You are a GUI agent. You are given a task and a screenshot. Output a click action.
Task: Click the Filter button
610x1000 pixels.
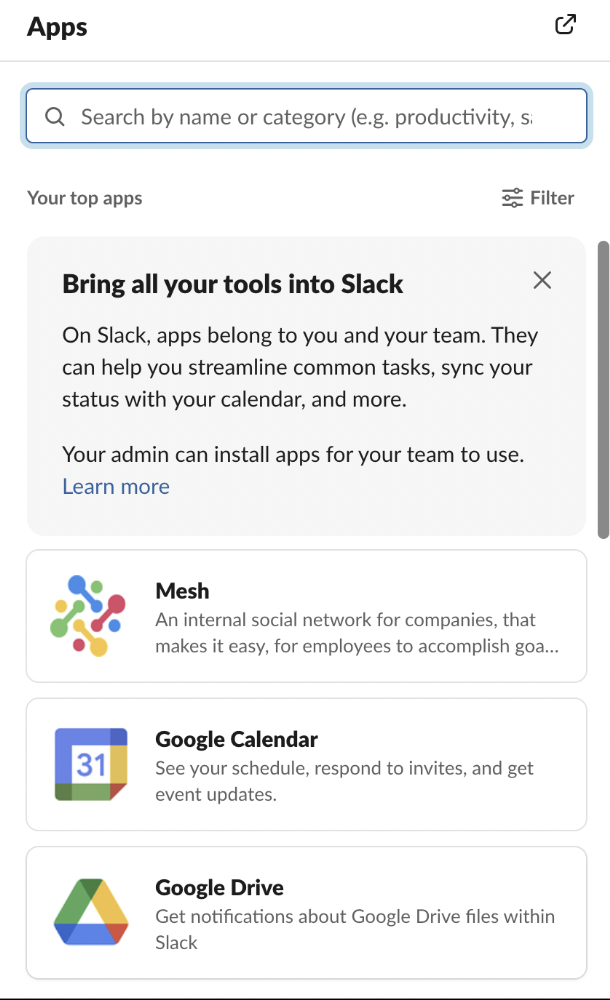[537, 197]
